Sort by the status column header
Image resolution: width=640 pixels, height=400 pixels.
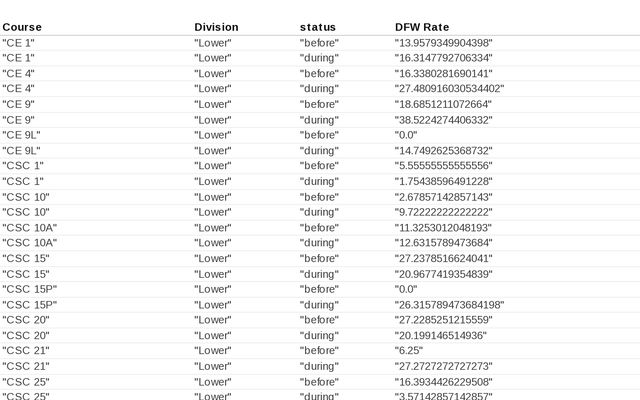(x=318, y=27)
